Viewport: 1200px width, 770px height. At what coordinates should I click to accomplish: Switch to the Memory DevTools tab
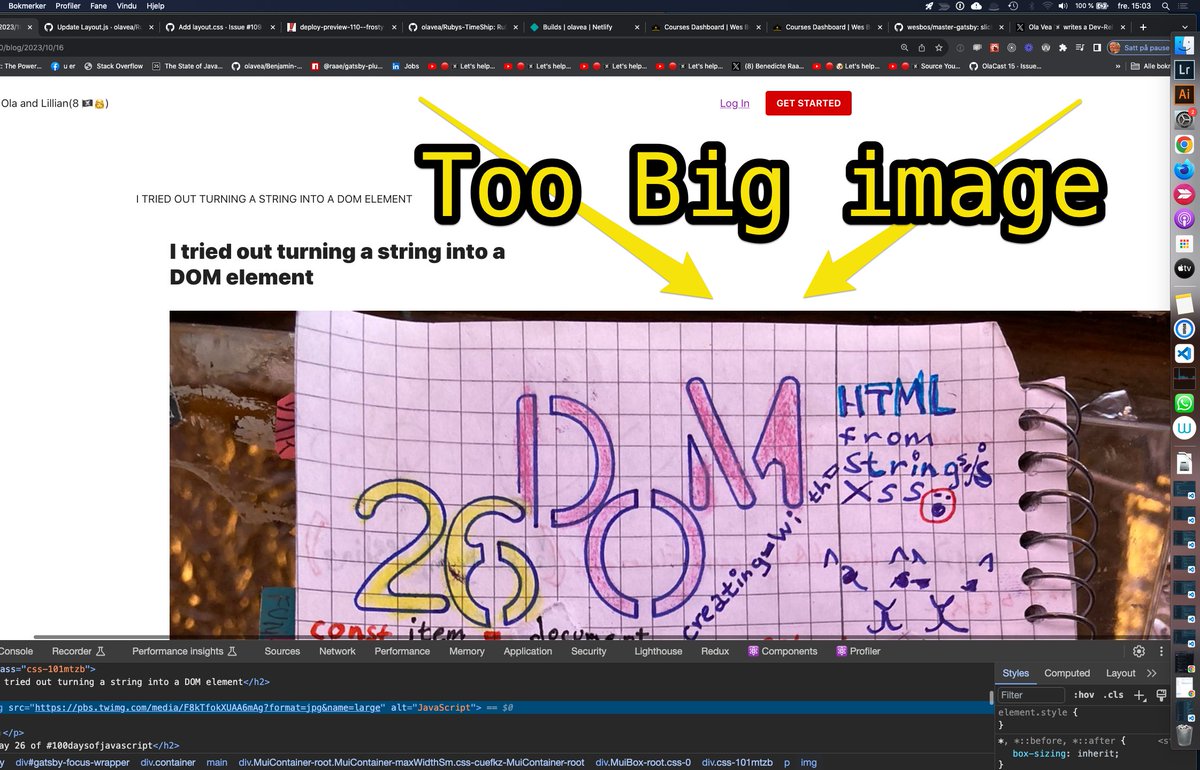(x=467, y=651)
